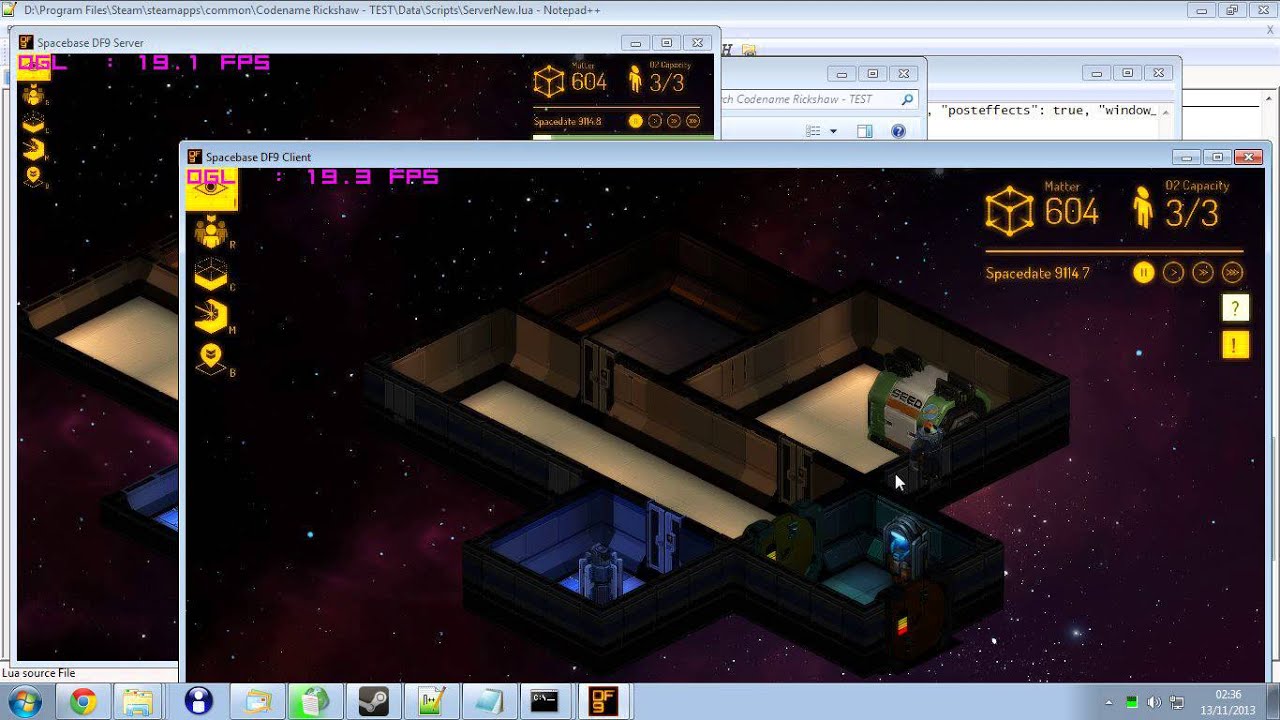Open the Roster citizens icon in Client window
Screen dimensions: 1280x720
pos(211,231)
